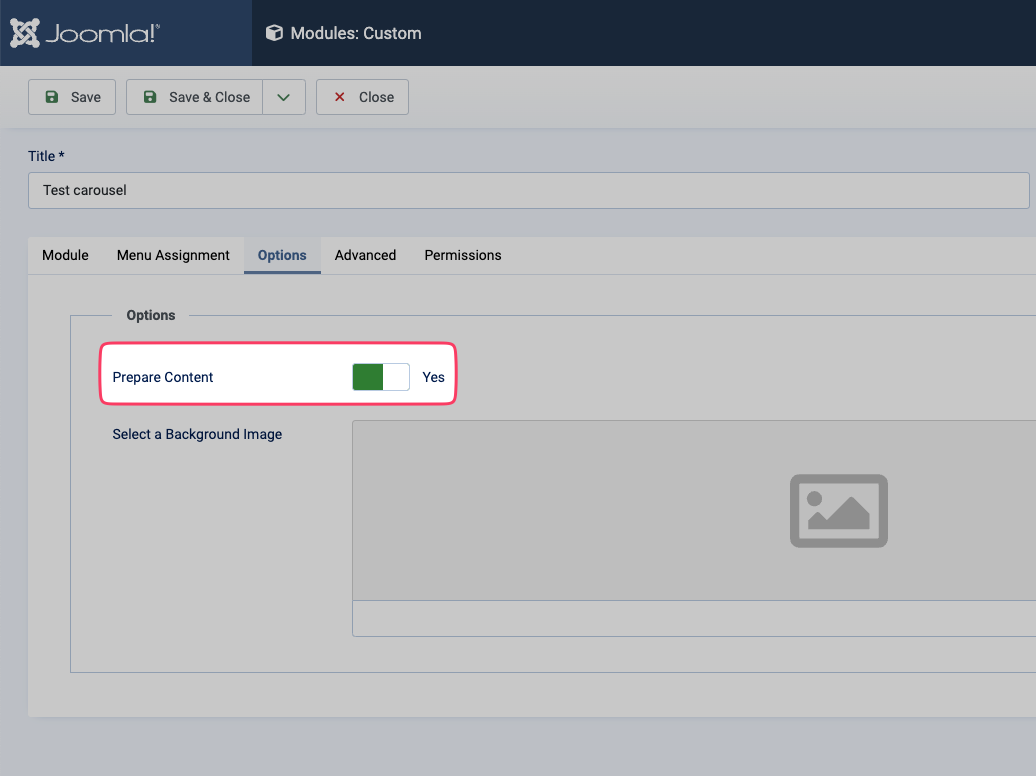
Task: Click the Joomla logo icon
Action: (25, 33)
